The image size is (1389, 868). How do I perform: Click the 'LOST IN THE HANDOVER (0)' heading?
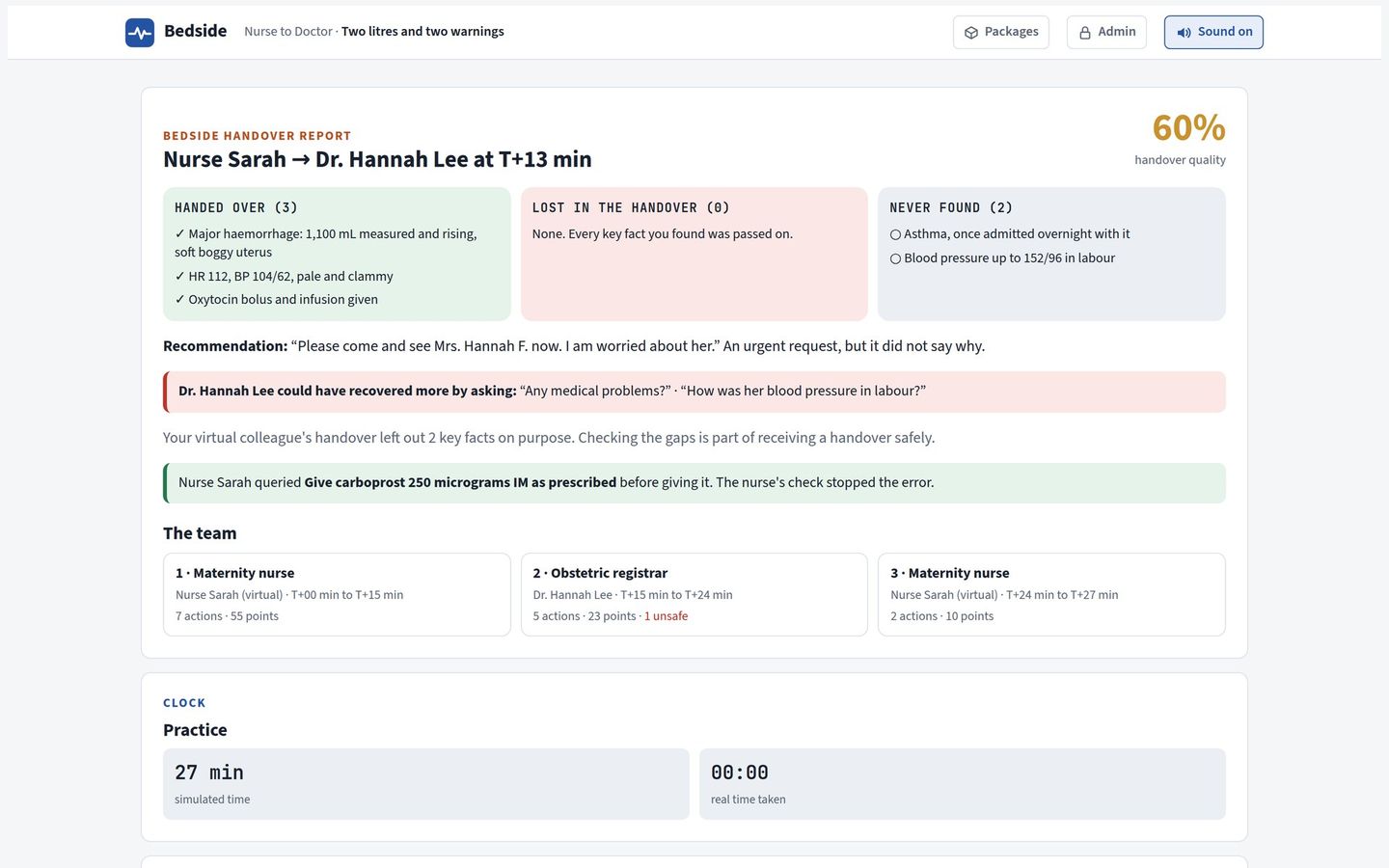(x=631, y=207)
